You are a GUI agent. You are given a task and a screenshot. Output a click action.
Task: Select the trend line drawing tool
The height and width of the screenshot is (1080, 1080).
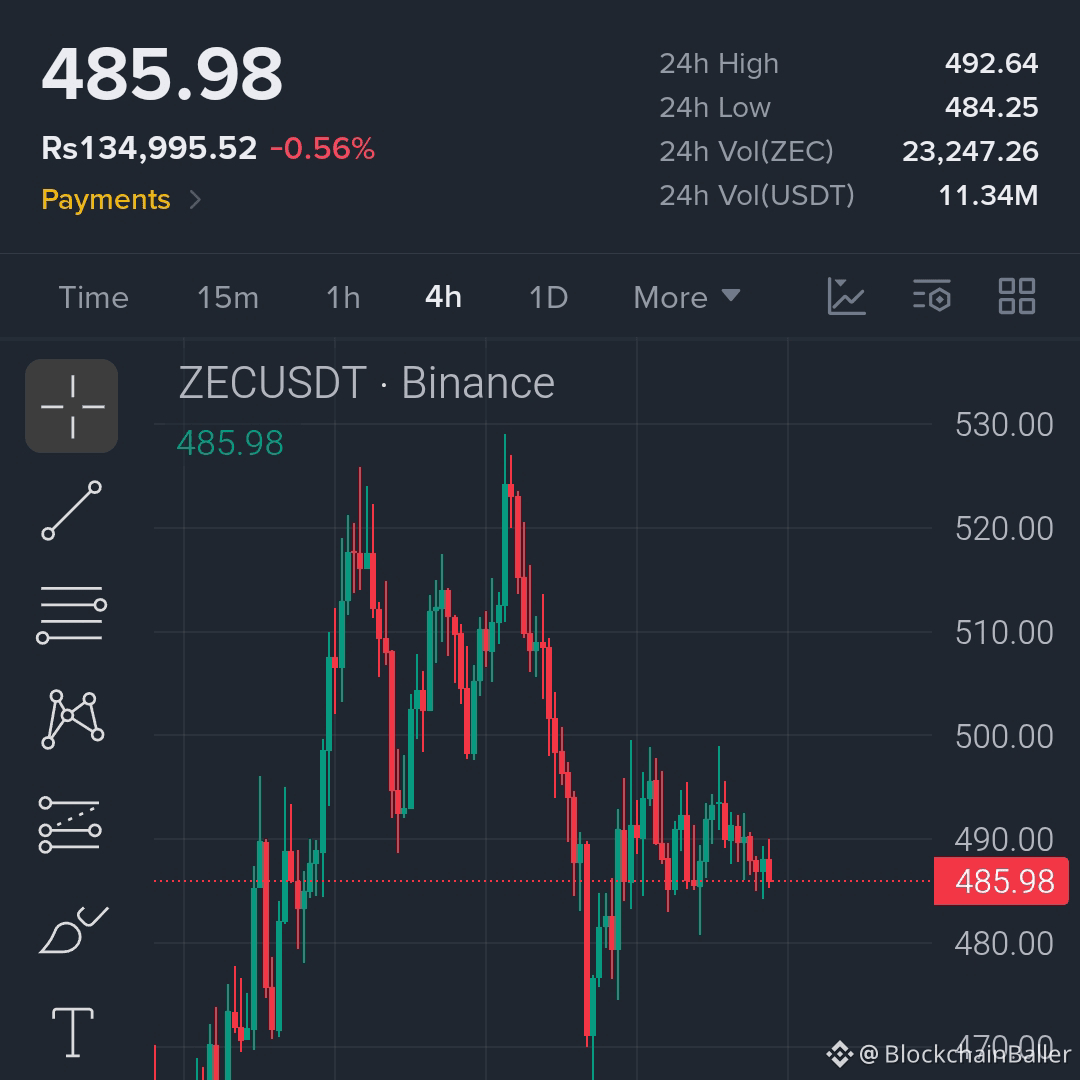(x=72, y=510)
